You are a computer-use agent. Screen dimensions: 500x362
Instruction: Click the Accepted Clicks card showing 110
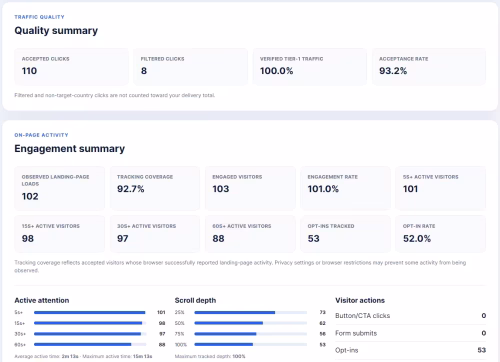[x=71, y=67]
